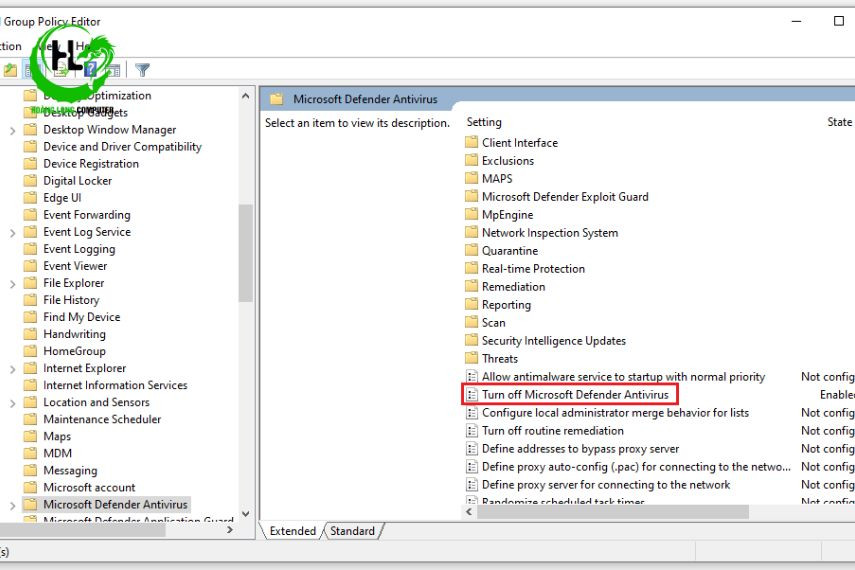
Task: Select Event Forwarding in the tree
Action: (87, 214)
